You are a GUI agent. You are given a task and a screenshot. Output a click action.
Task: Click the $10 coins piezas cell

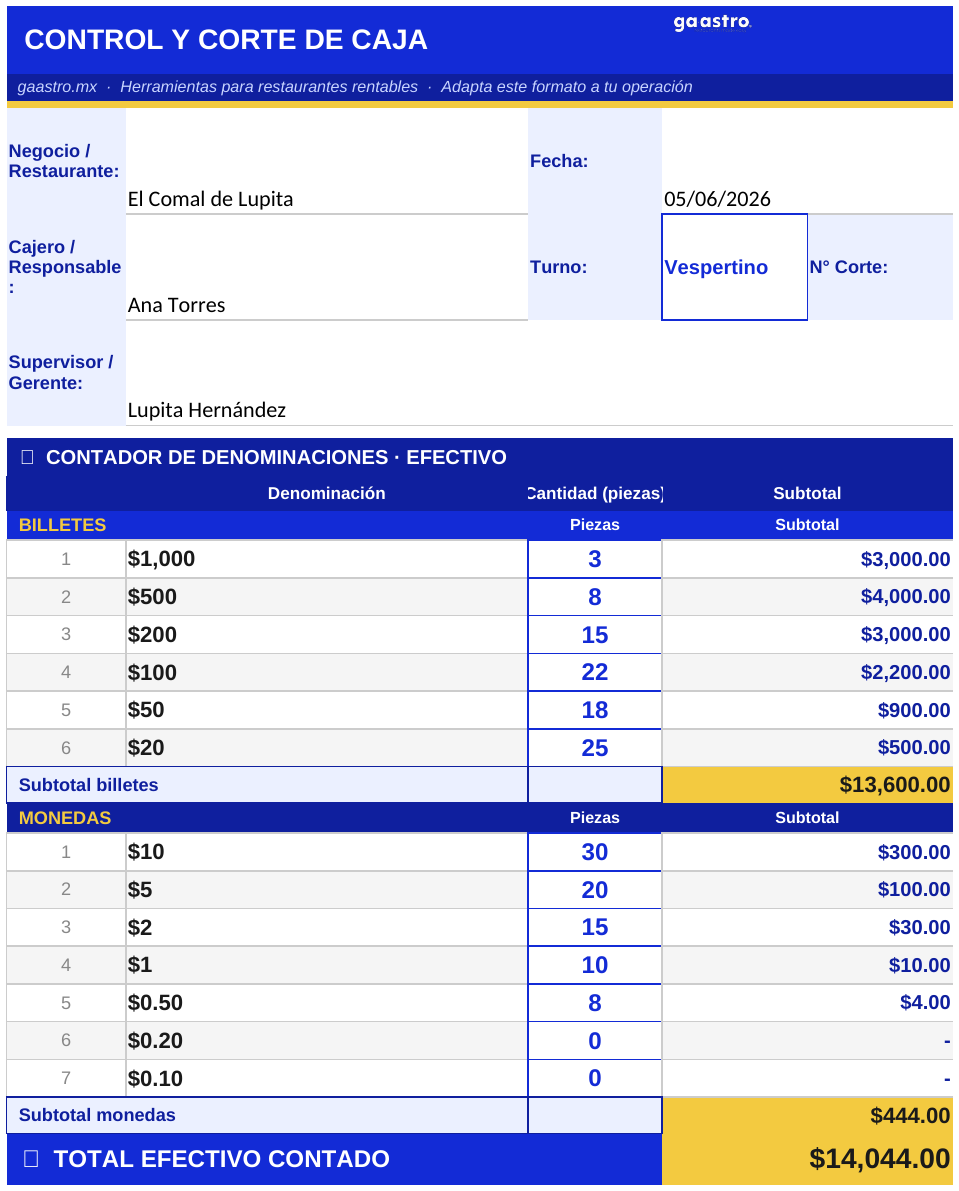(595, 852)
